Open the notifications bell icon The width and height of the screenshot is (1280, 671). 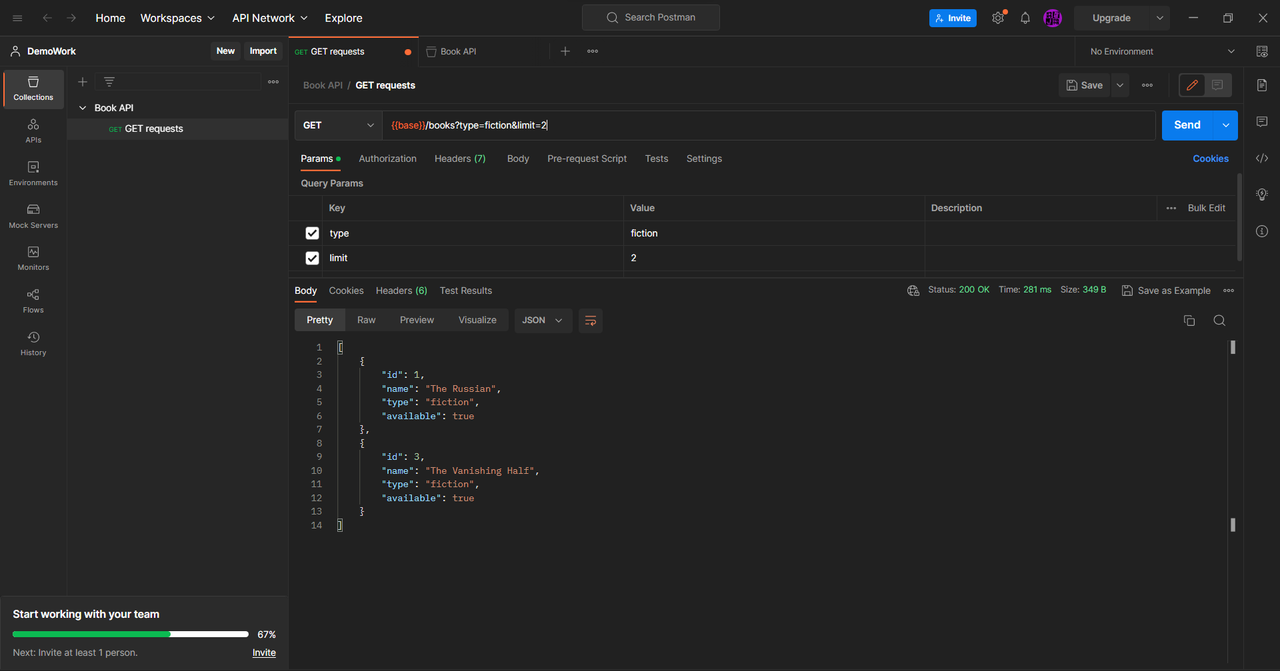pyautogui.click(x=1025, y=18)
